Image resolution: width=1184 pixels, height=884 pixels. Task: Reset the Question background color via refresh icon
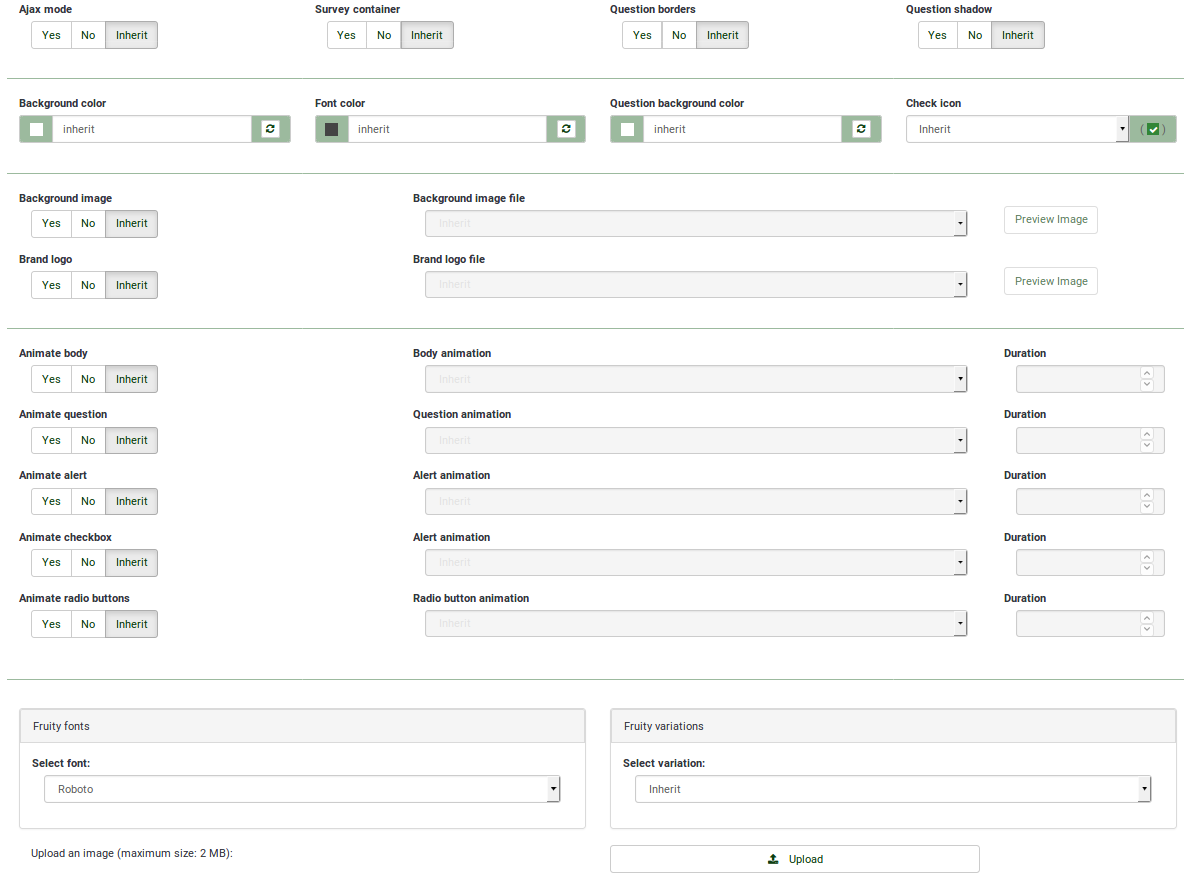coord(861,129)
